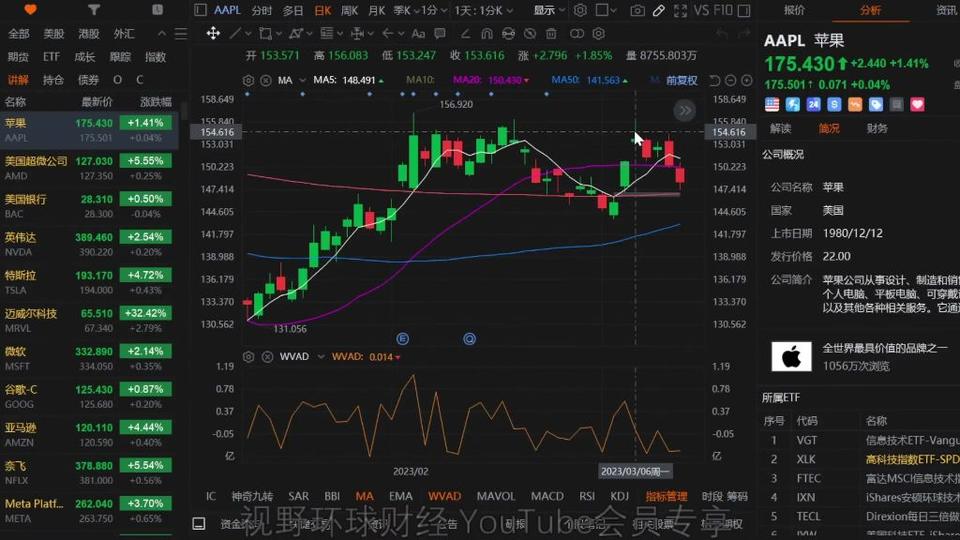Select the move crosshair drawing tool

[212, 33]
